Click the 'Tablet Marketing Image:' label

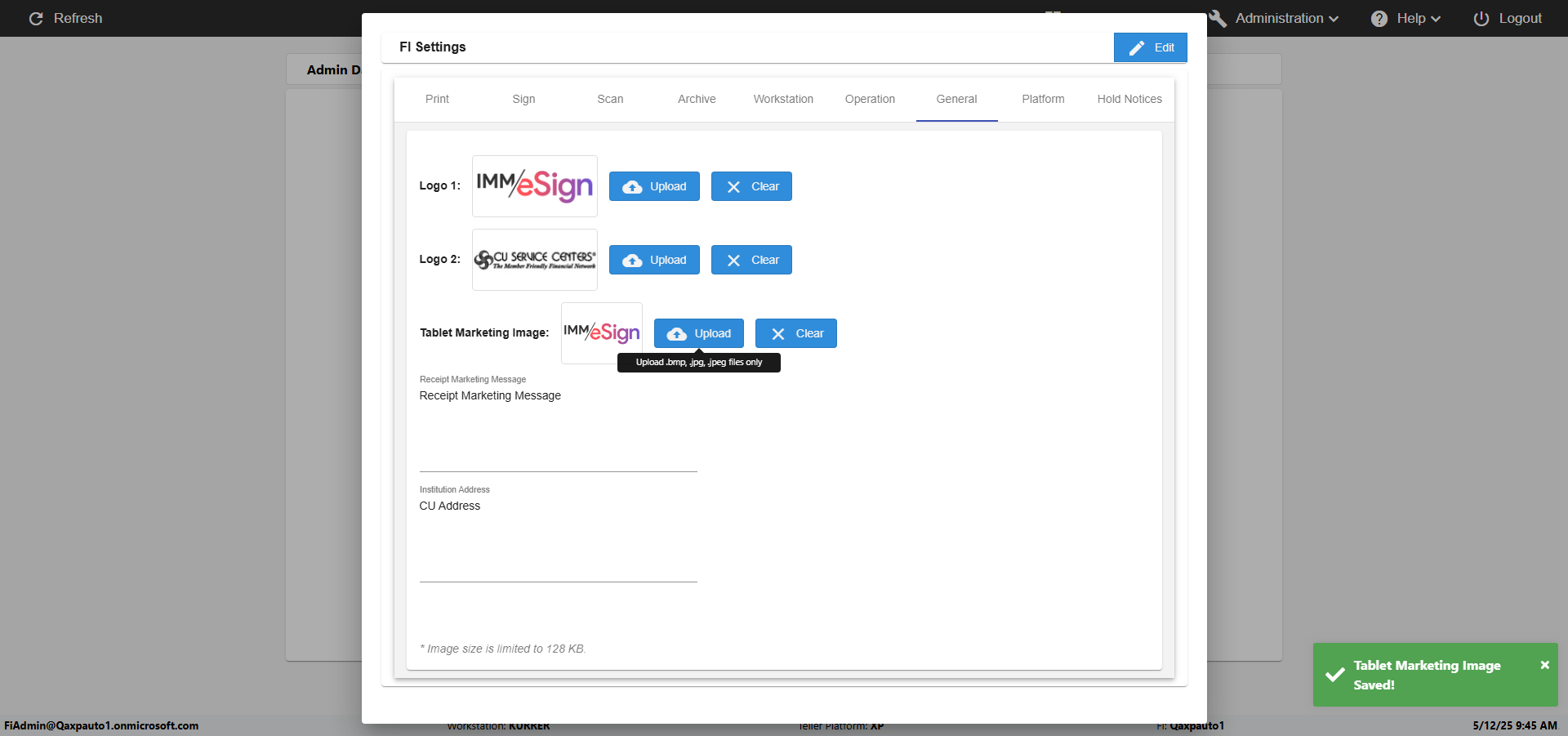(484, 332)
